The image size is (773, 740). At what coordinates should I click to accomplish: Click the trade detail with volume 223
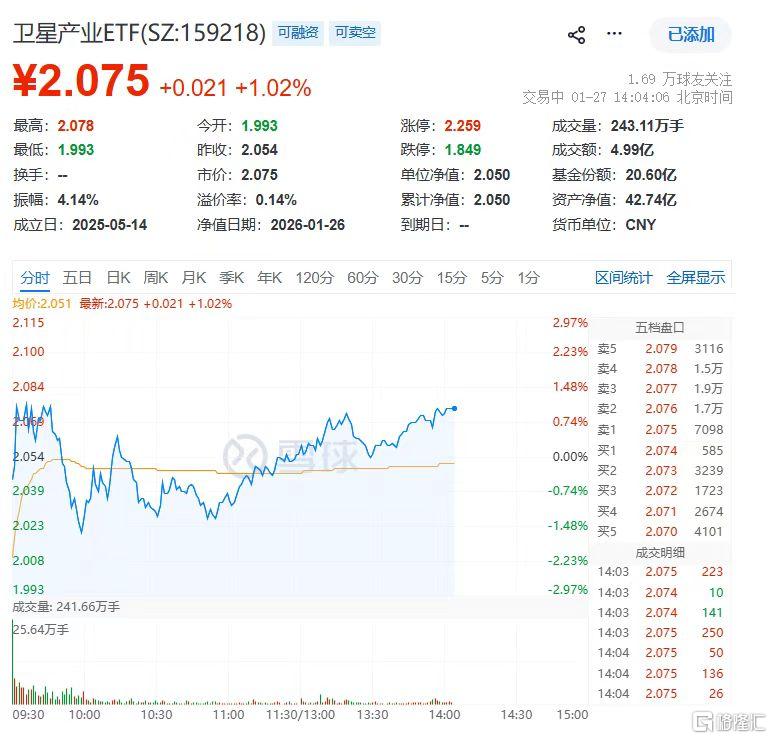tap(660, 571)
